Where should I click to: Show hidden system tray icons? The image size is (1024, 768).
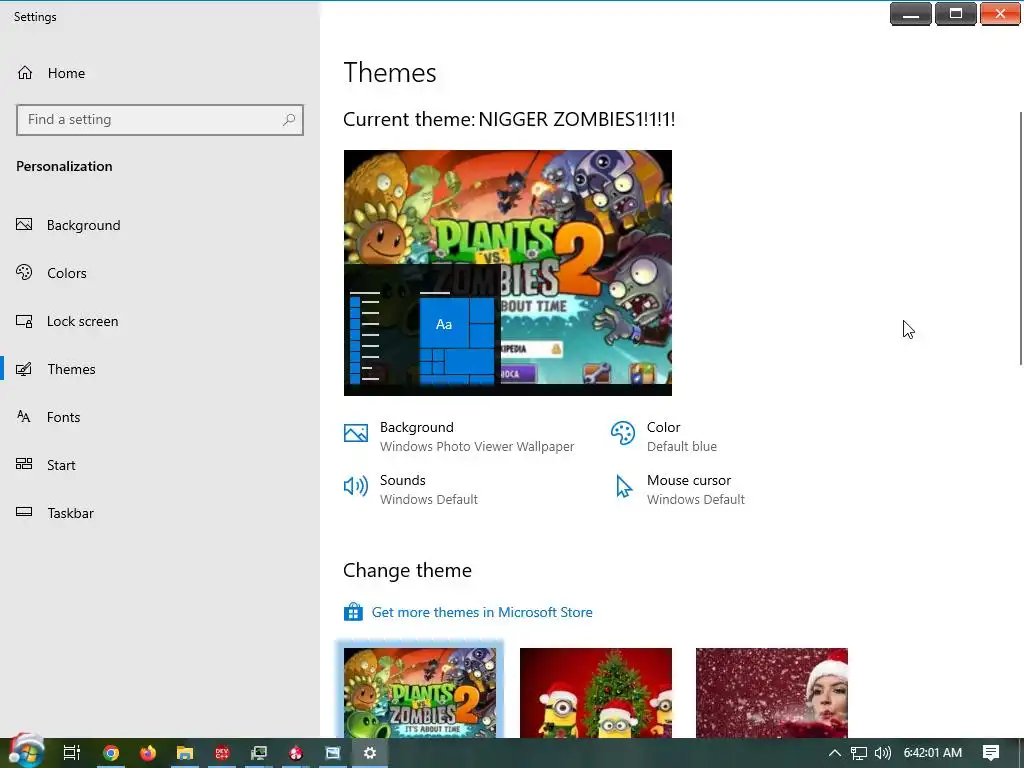(835, 753)
